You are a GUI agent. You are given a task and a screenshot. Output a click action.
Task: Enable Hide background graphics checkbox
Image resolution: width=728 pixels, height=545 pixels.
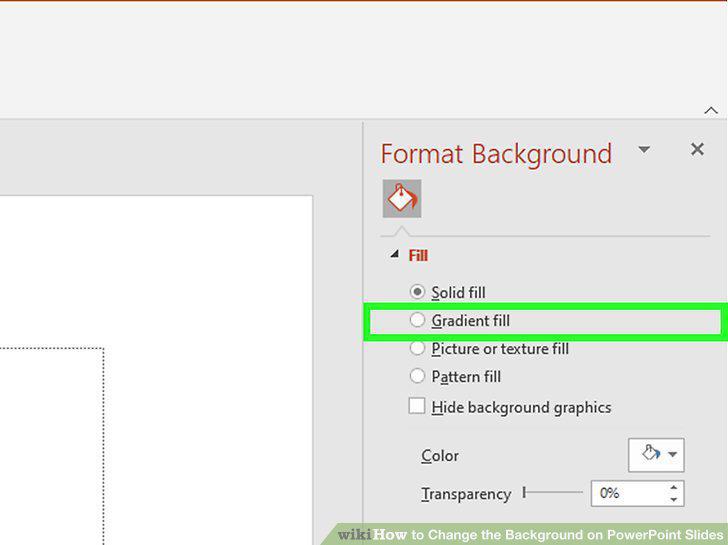tap(416, 406)
